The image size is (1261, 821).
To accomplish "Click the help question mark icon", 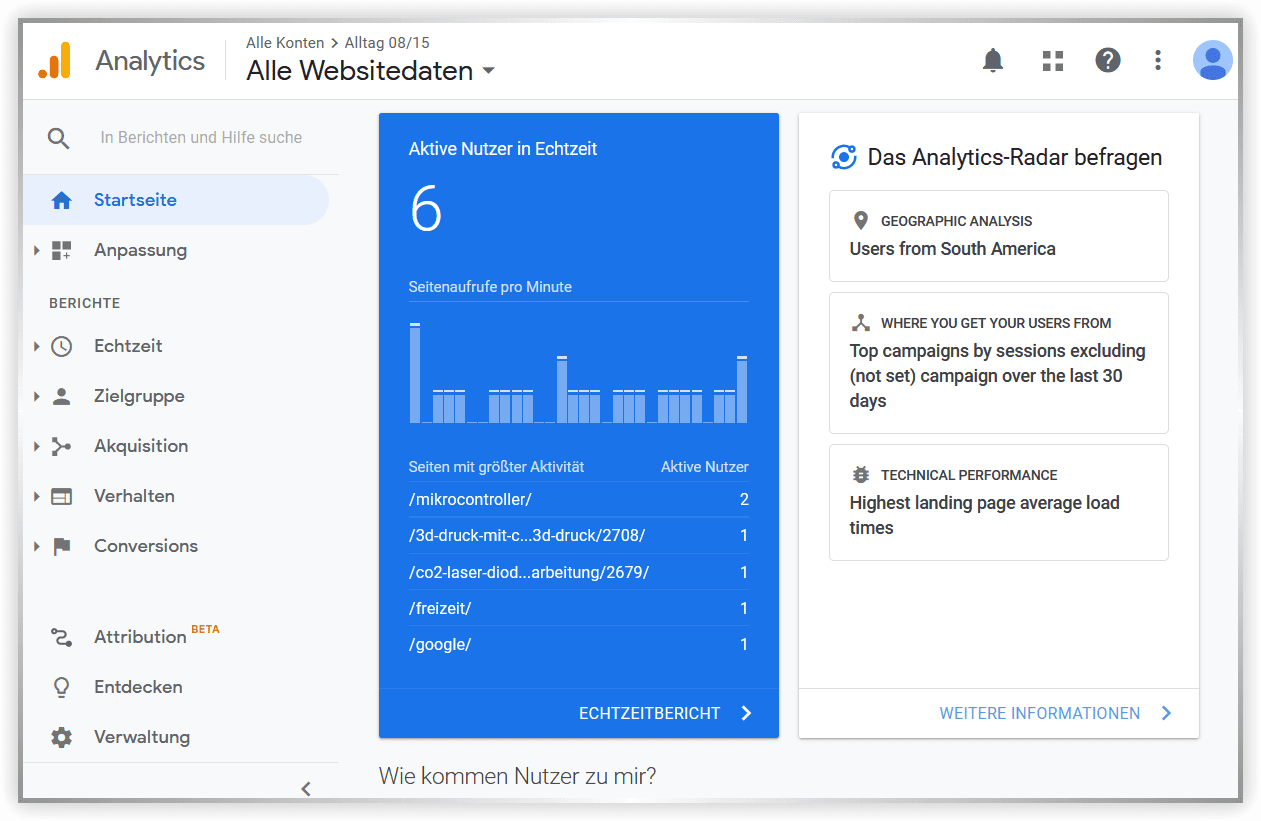I will pyautogui.click(x=1107, y=60).
